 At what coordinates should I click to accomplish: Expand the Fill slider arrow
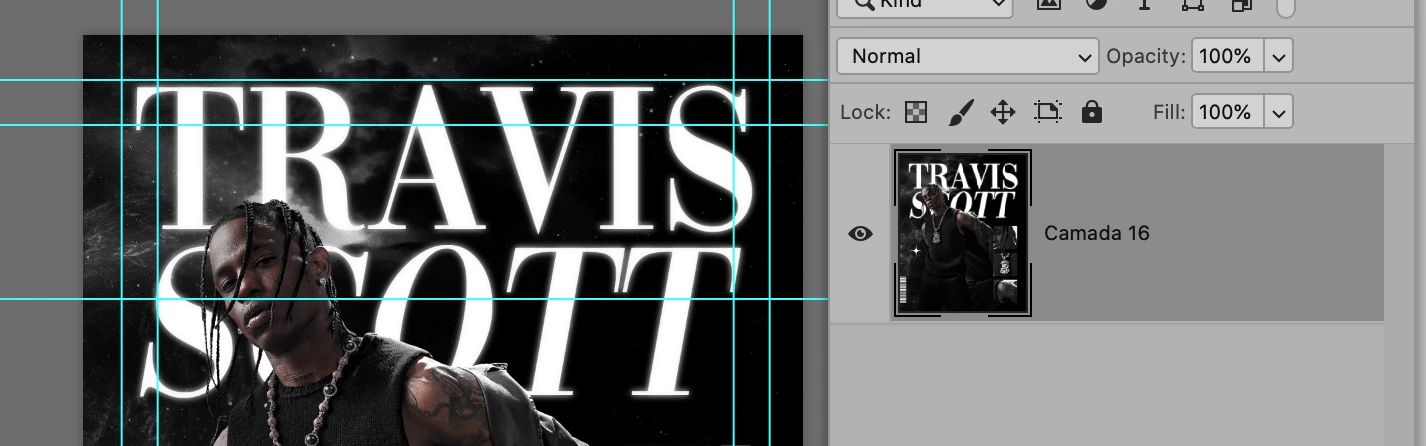[x=1279, y=112]
